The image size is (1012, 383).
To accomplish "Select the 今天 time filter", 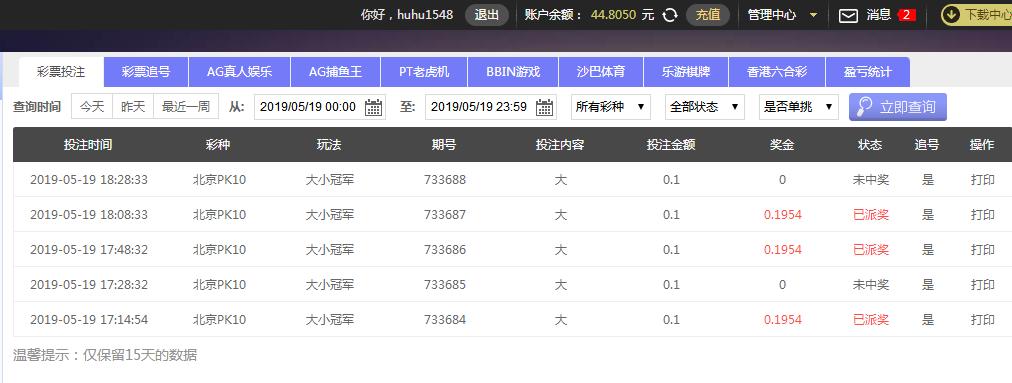I will (92, 107).
